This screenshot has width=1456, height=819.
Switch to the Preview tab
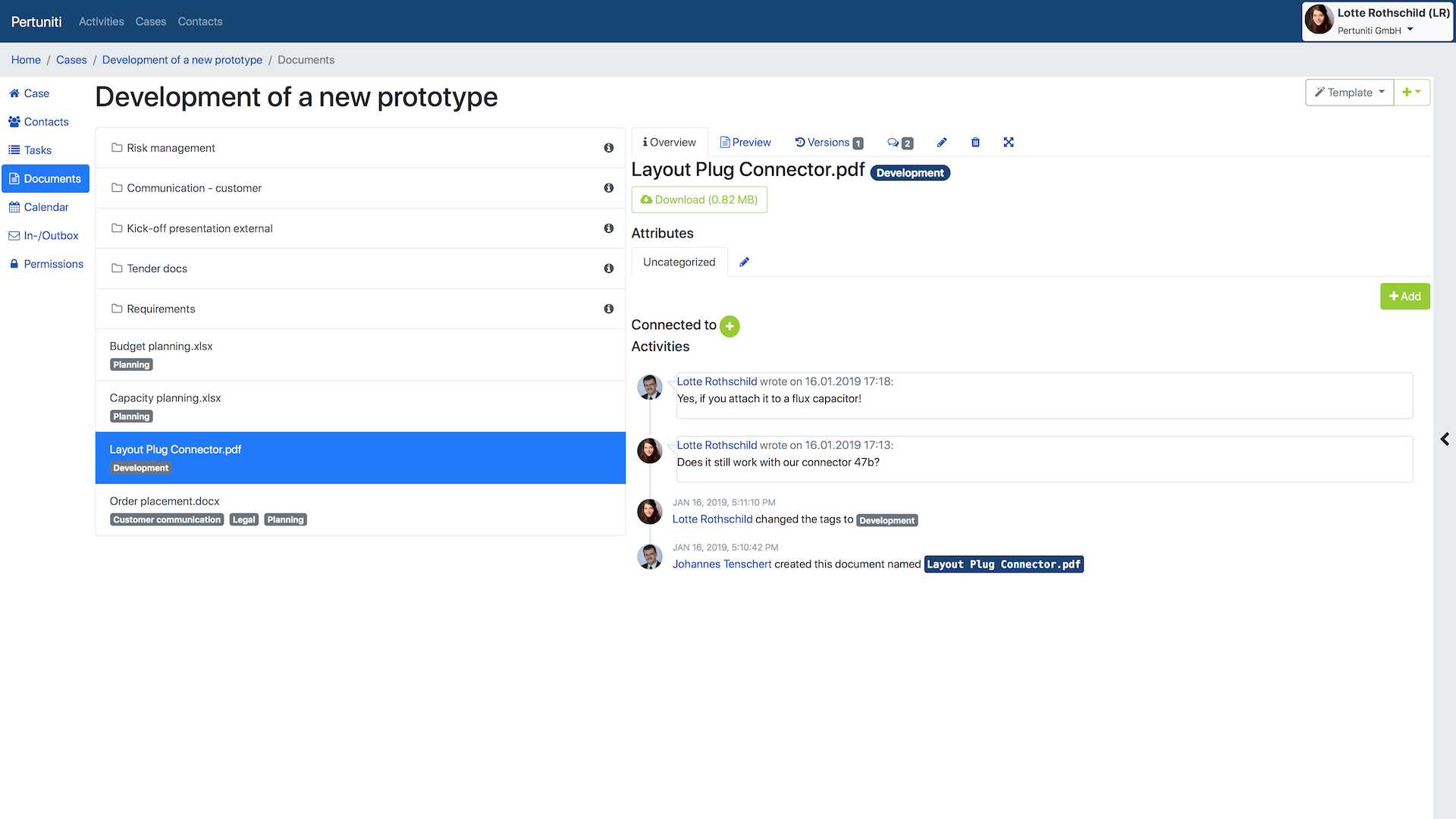[x=745, y=143]
